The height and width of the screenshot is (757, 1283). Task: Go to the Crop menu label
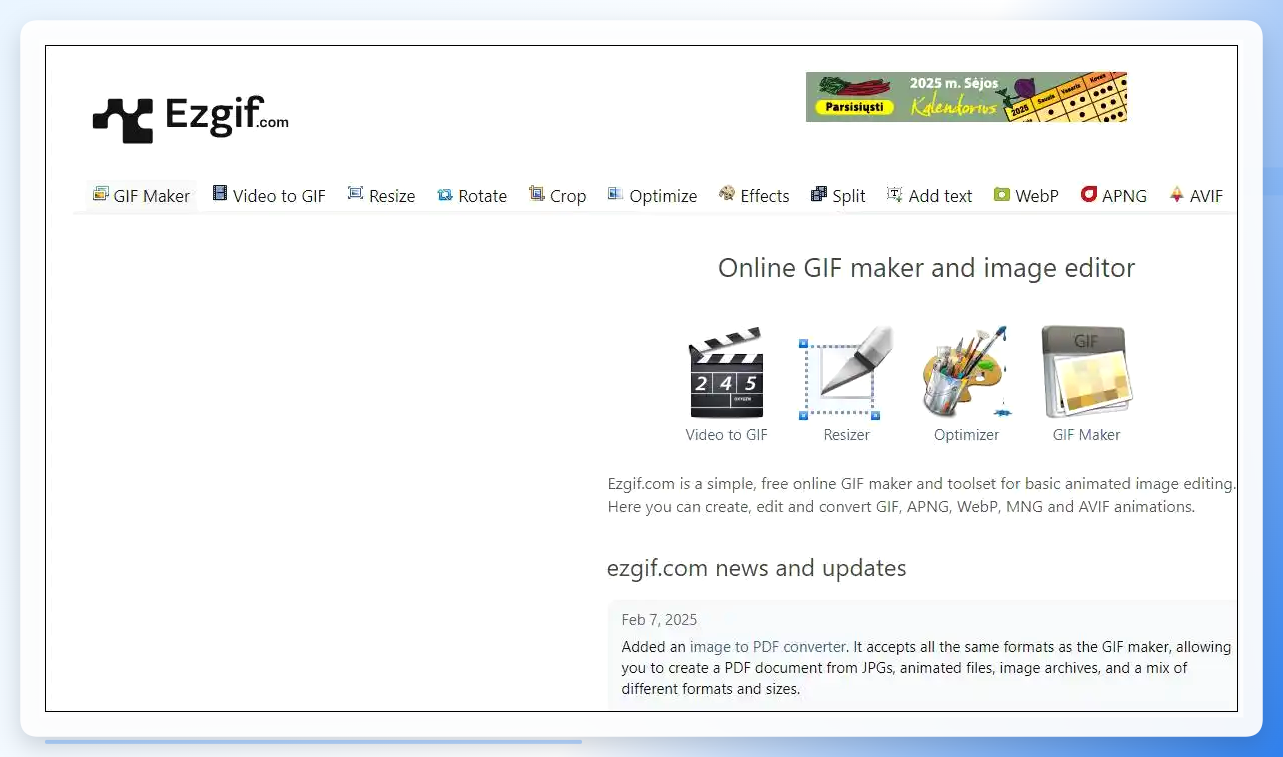point(568,196)
